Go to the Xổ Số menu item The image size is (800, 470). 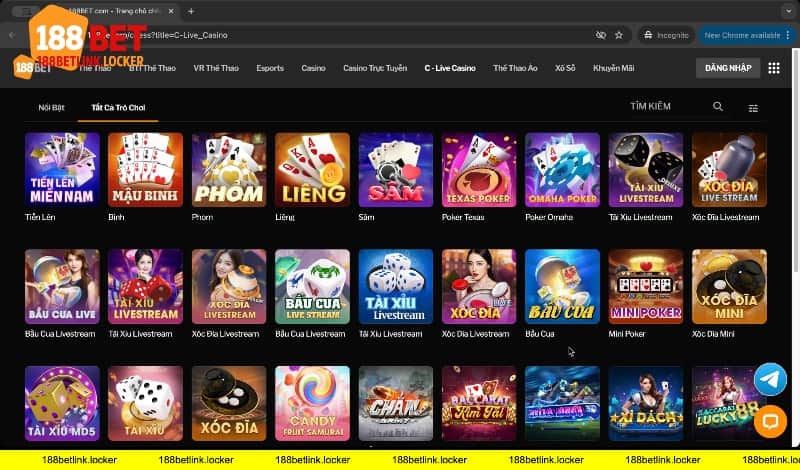point(566,68)
